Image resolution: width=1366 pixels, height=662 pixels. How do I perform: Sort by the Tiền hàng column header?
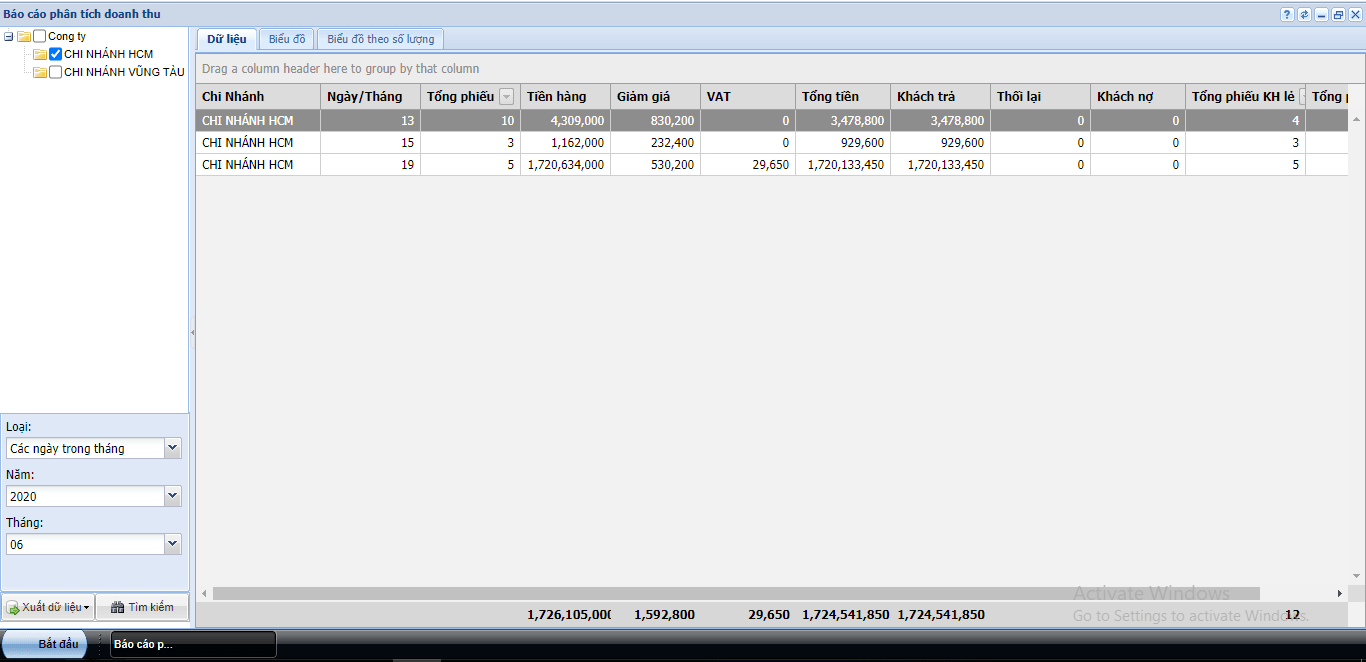click(x=565, y=97)
